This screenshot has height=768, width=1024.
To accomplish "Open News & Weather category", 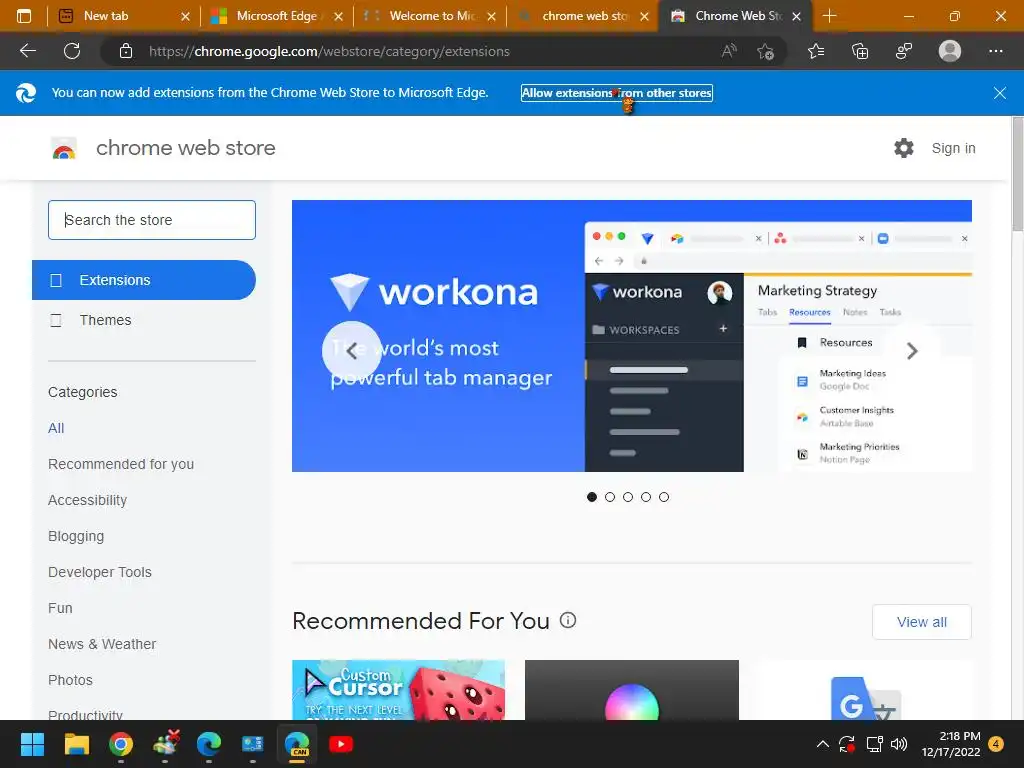I will 102,644.
